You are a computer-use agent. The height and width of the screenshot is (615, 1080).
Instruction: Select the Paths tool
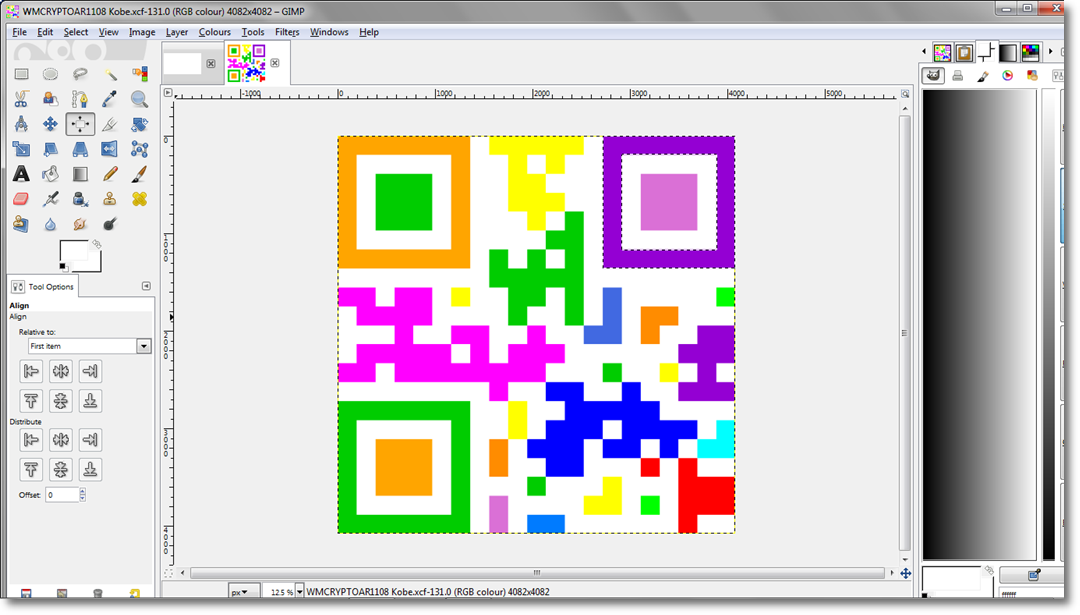coord(80,99)
